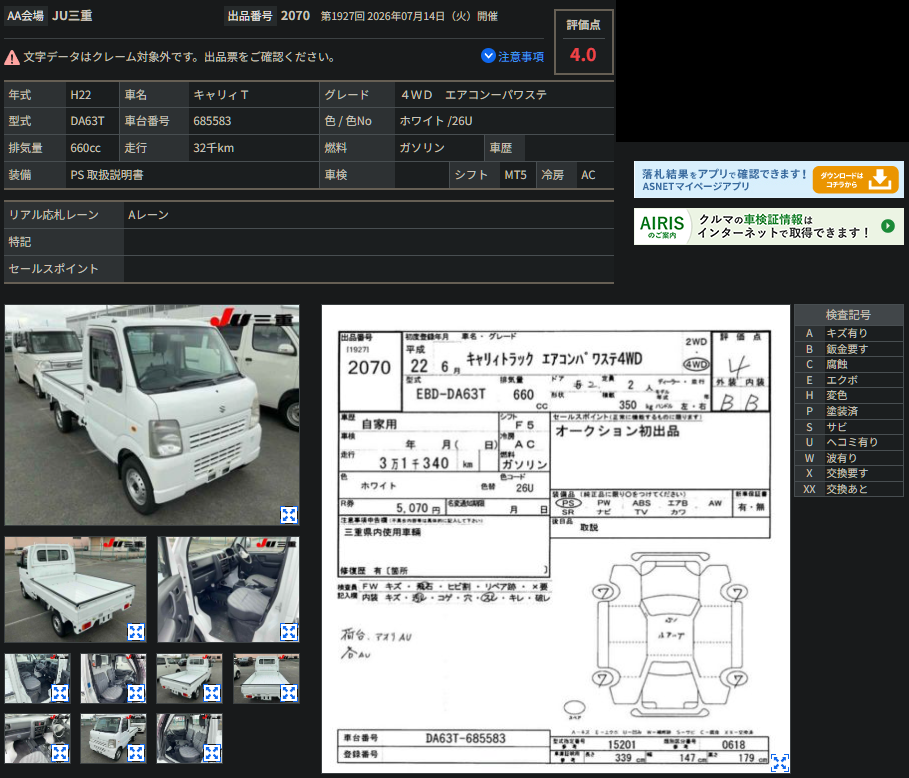Open the main front-view truck photo
The image size is (909, 778).
tap(152, 415)
